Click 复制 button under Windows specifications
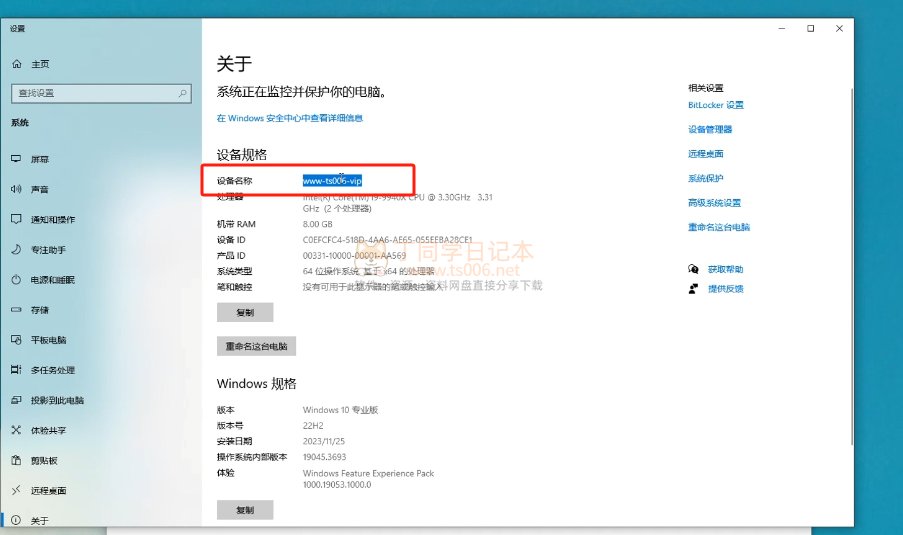The height and width of the screenshot is (535, 903). (x=245, y=510)
